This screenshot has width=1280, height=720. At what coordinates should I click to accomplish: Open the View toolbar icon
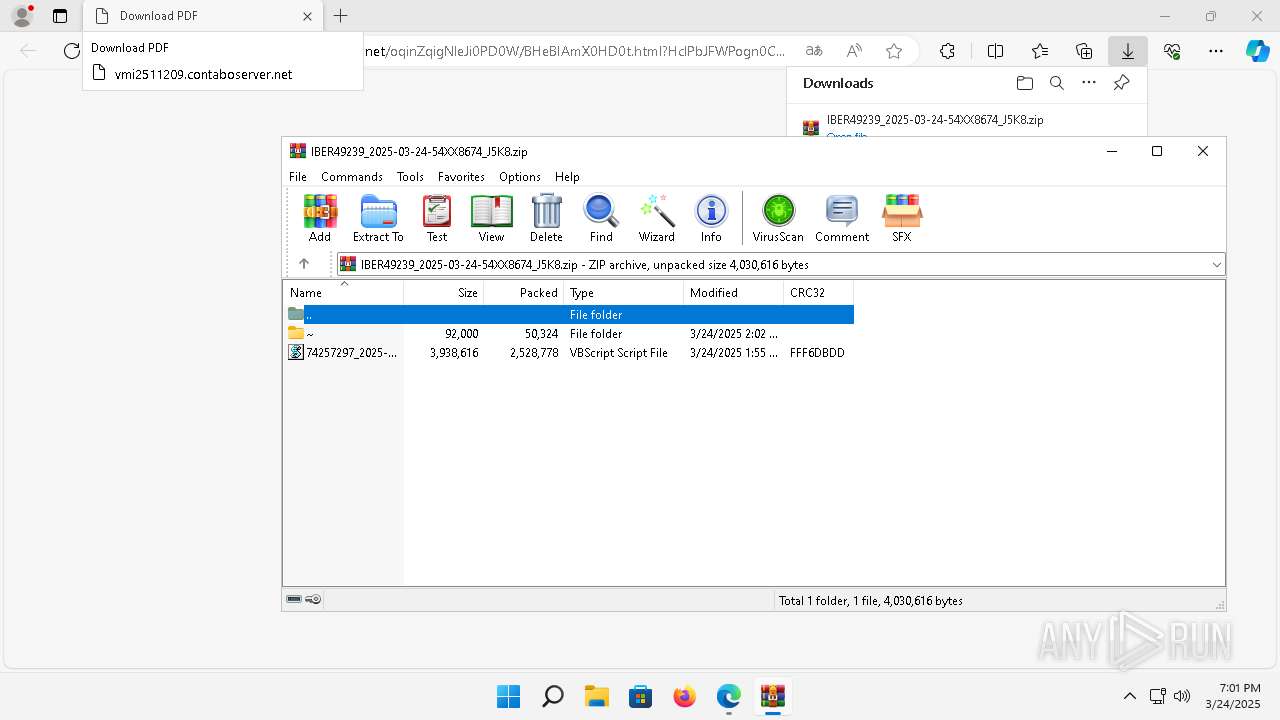(x=491, y=218)
